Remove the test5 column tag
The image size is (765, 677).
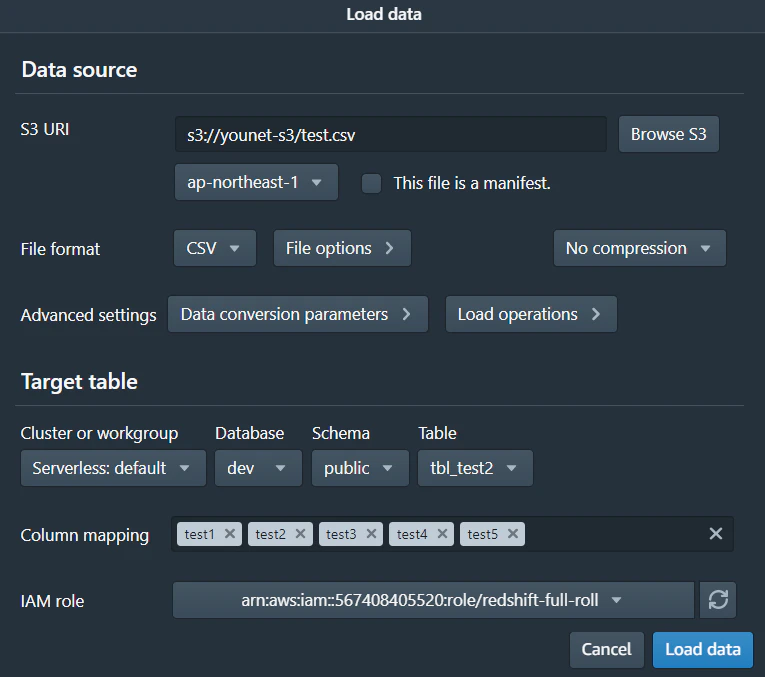point(513,534)
